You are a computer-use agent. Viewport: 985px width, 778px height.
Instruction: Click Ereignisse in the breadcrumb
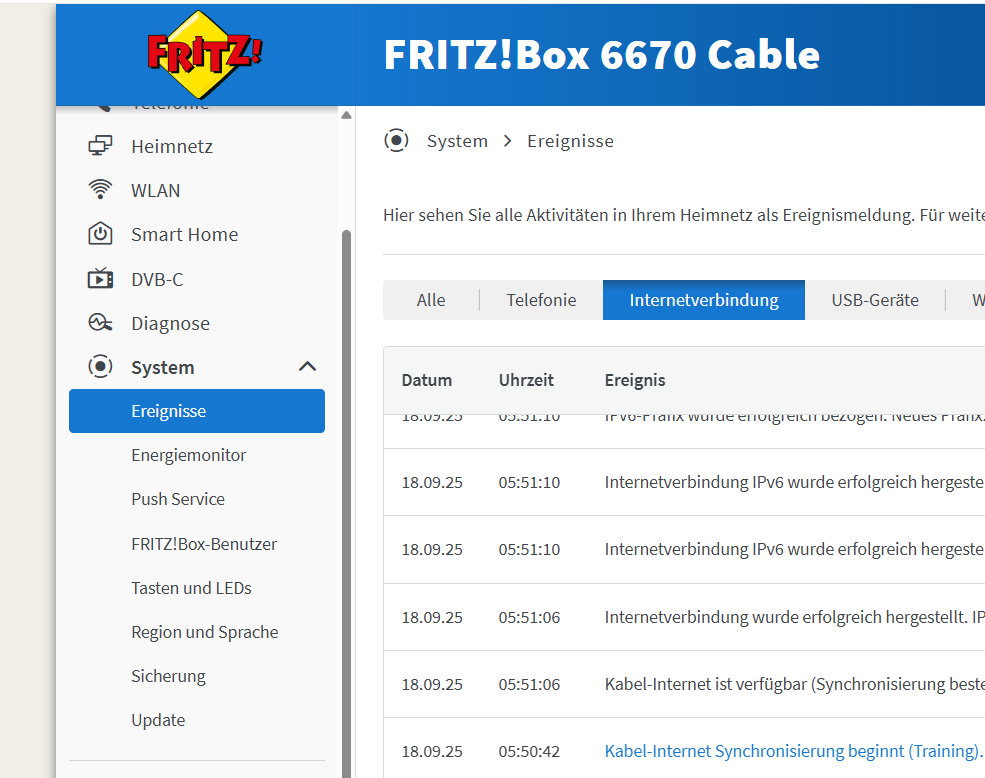pos(570,141)
